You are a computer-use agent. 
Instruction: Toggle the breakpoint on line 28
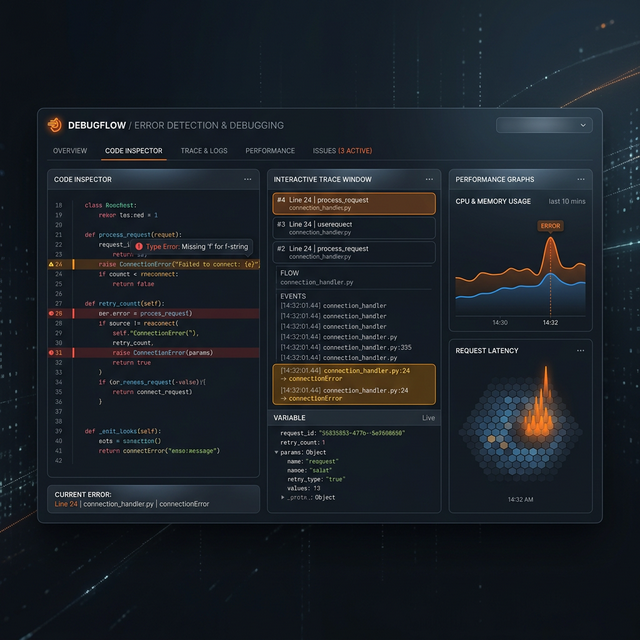point(52,313)
